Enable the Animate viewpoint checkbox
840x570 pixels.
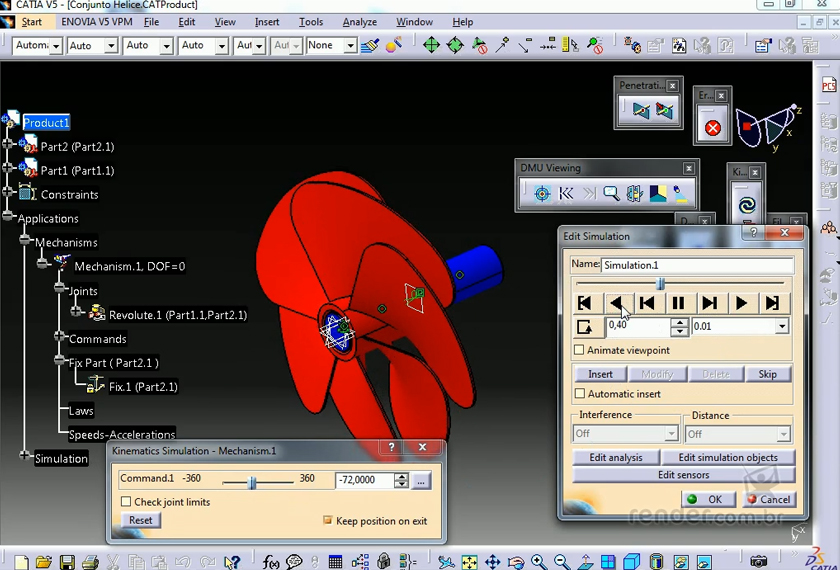click(x=580, y=350)
